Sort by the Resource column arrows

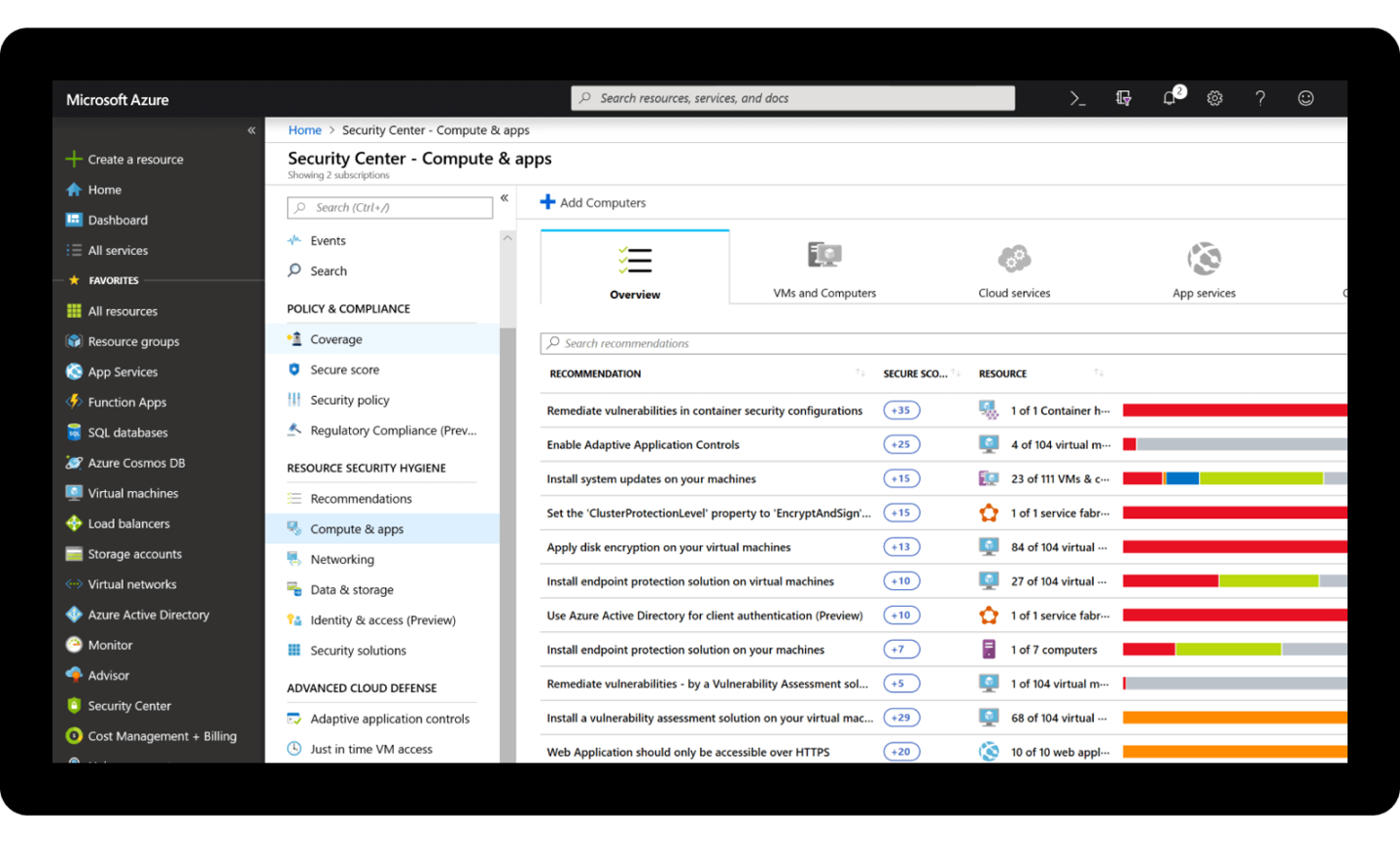[x=1099, y=373]
